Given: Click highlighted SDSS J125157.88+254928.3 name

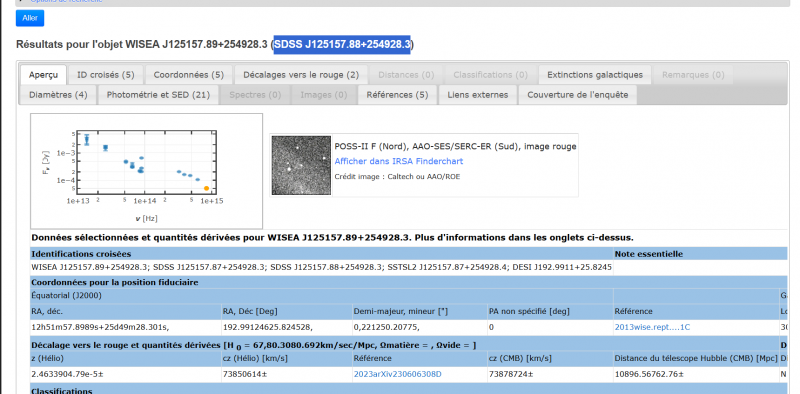Looking at the screenshot, I should tap(342, 45).
